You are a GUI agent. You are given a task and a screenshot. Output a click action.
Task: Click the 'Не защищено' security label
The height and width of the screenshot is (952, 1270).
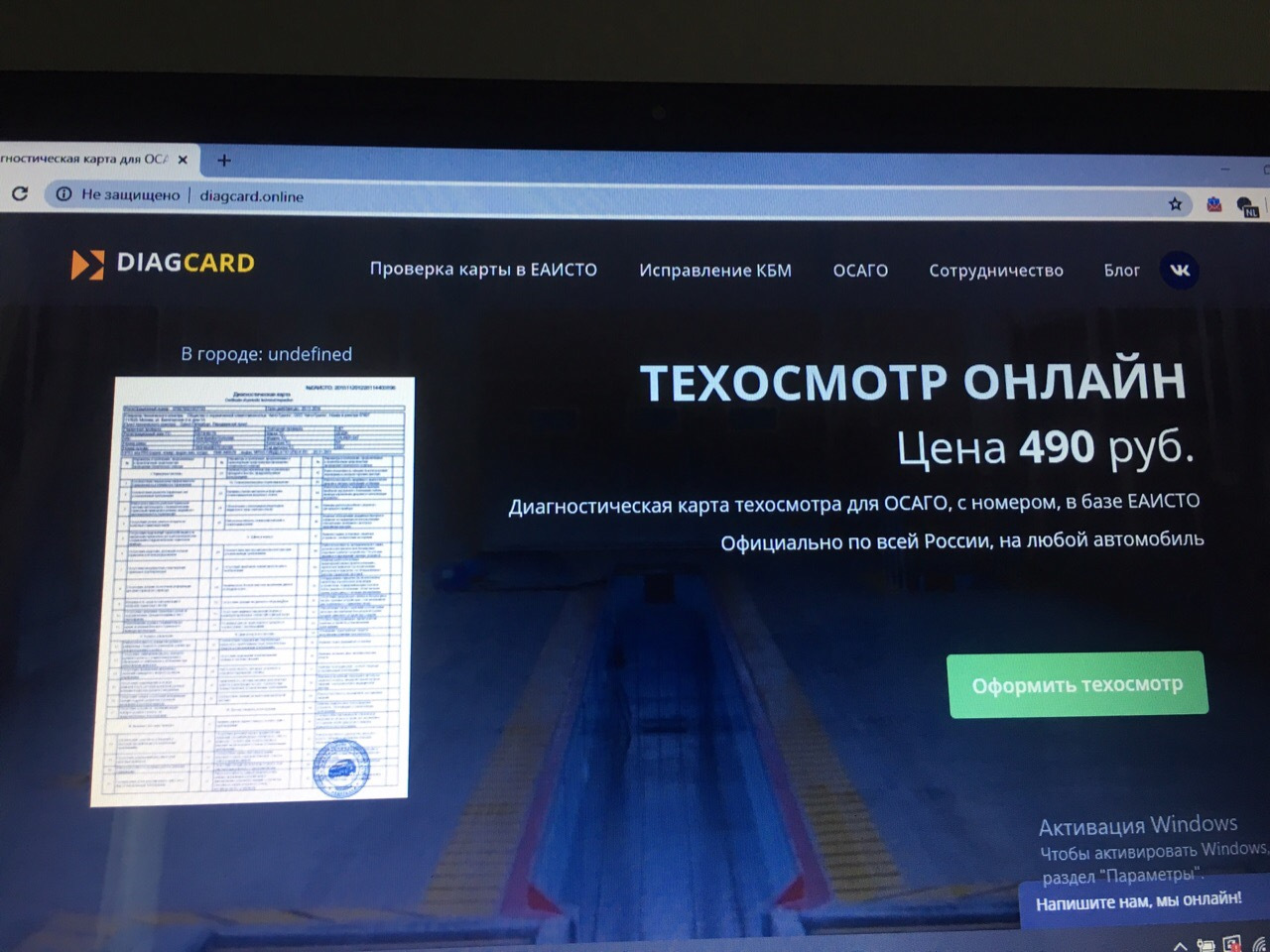[130, 194]
